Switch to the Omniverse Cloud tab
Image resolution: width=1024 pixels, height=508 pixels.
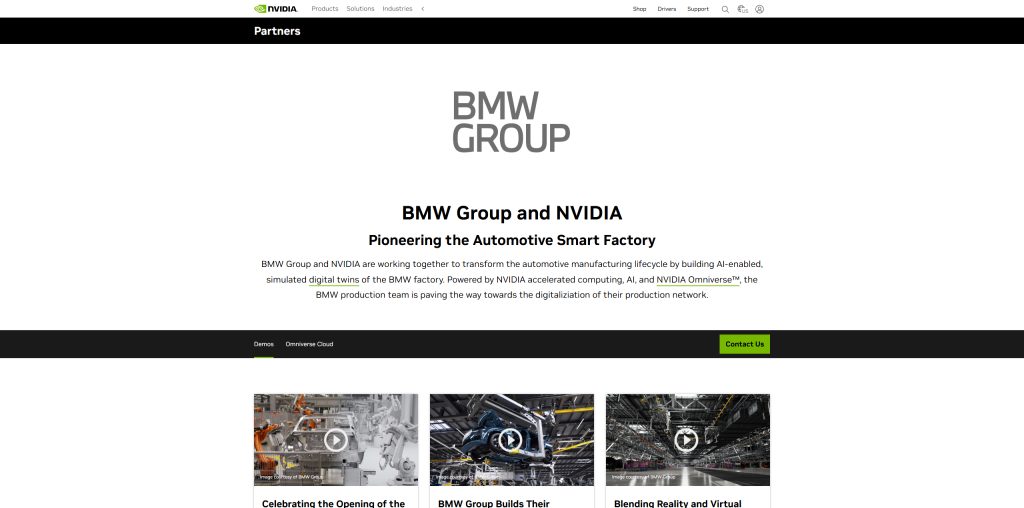pos(309,344)
